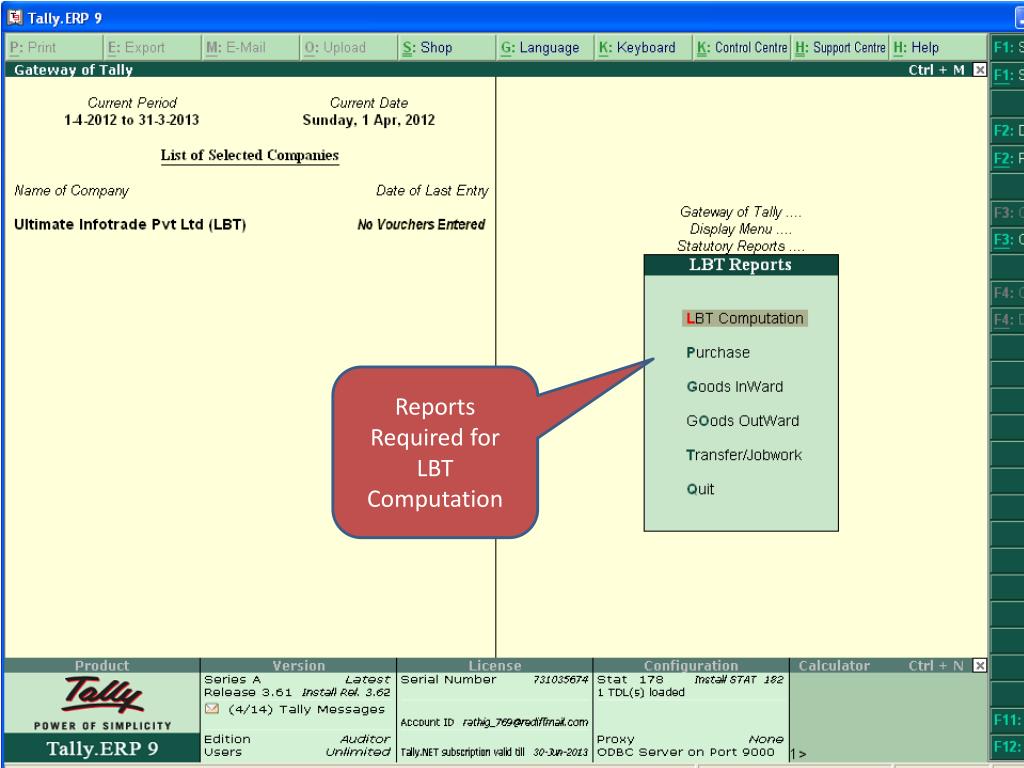Open the Tally Messages envelope icon
Image resolution: width=1024 pixels, height=768 pixels.
coord(212,709)
